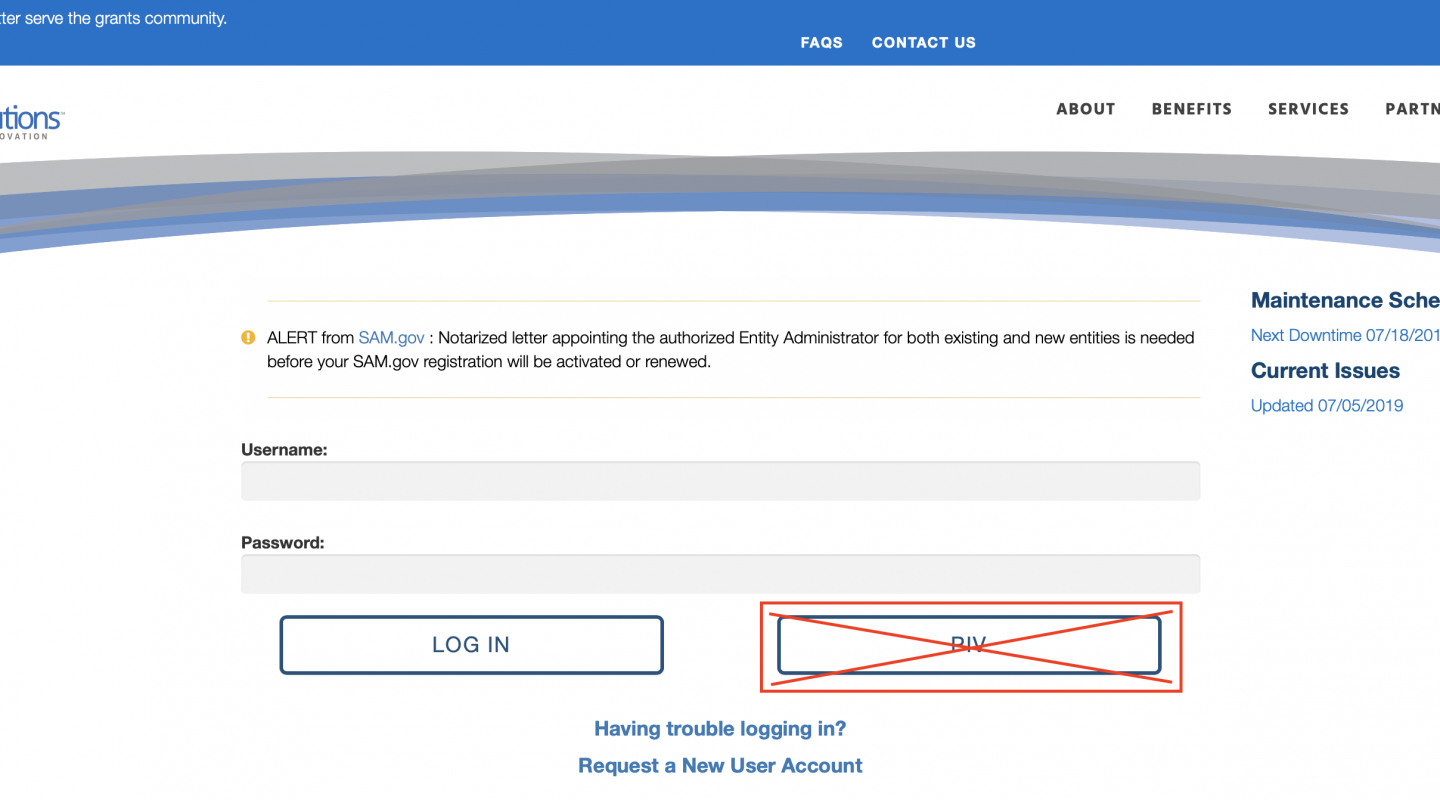Click the cut-off PARTNERS navigation item
The image size is (1440, 800).
[x=1412, y=109]
